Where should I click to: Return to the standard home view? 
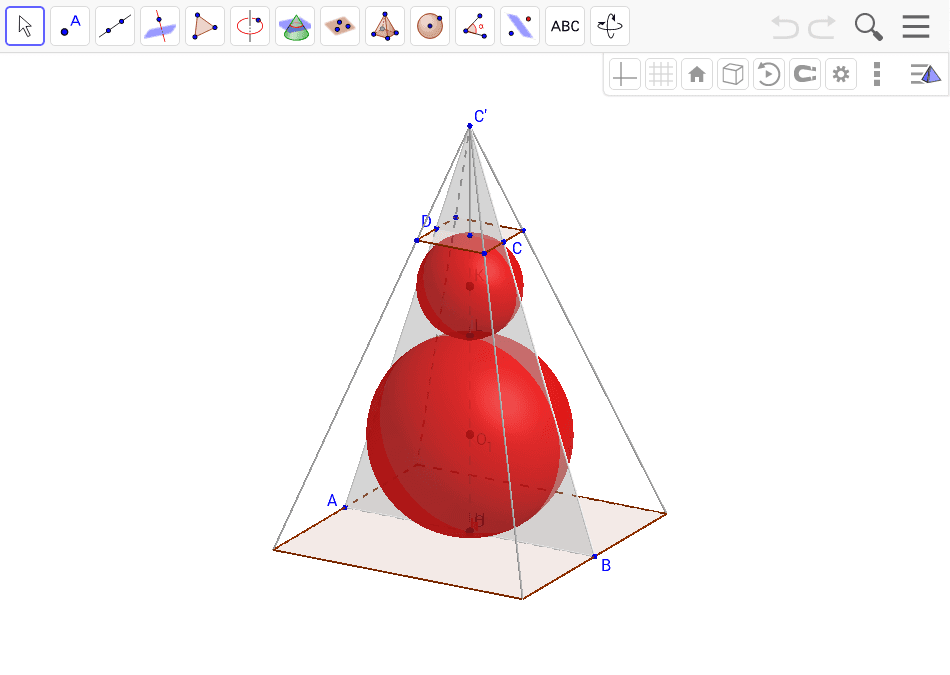click(697, 75)
